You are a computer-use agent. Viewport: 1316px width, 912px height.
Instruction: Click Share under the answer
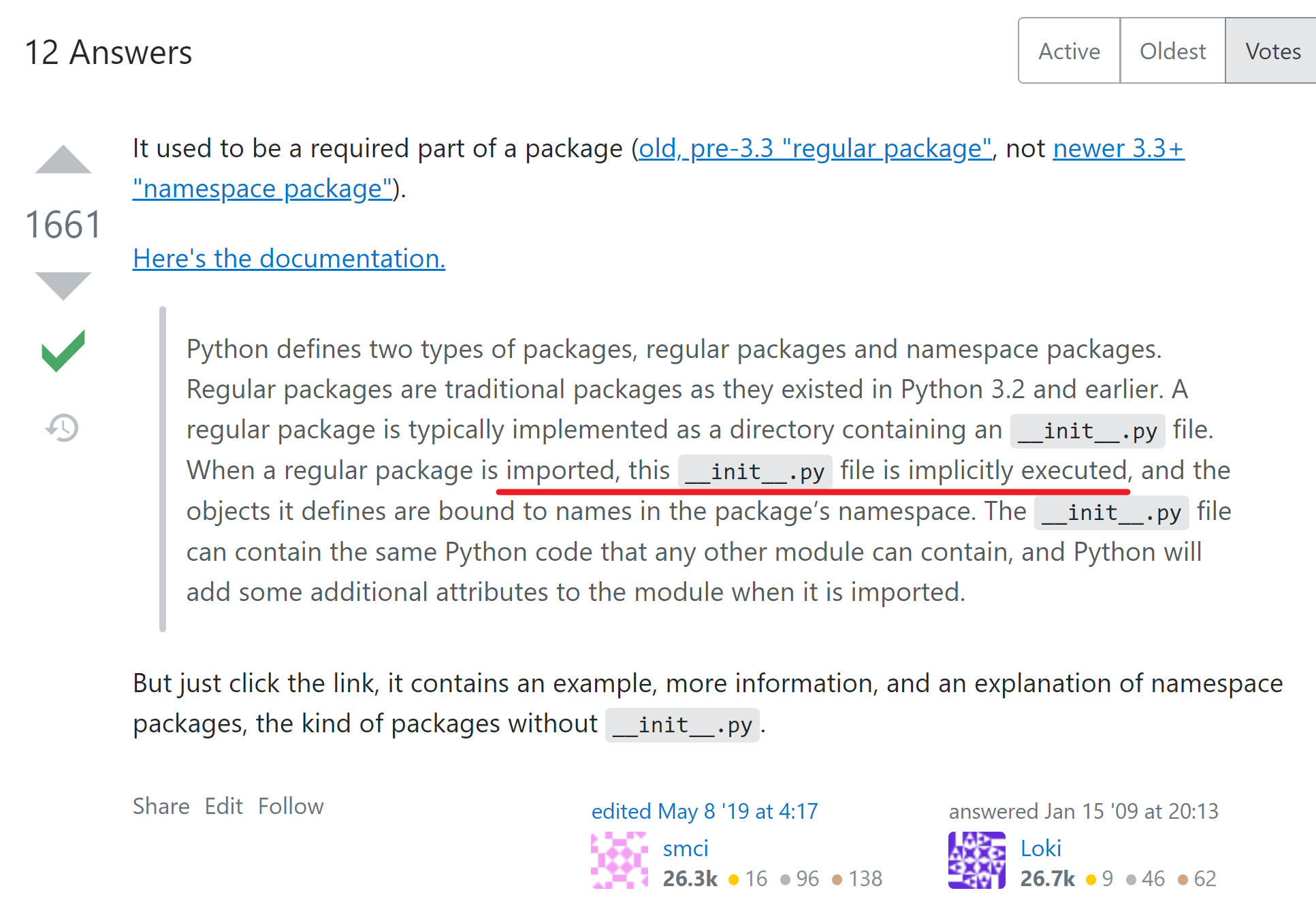pyautogui.click(x=161, y=806)
